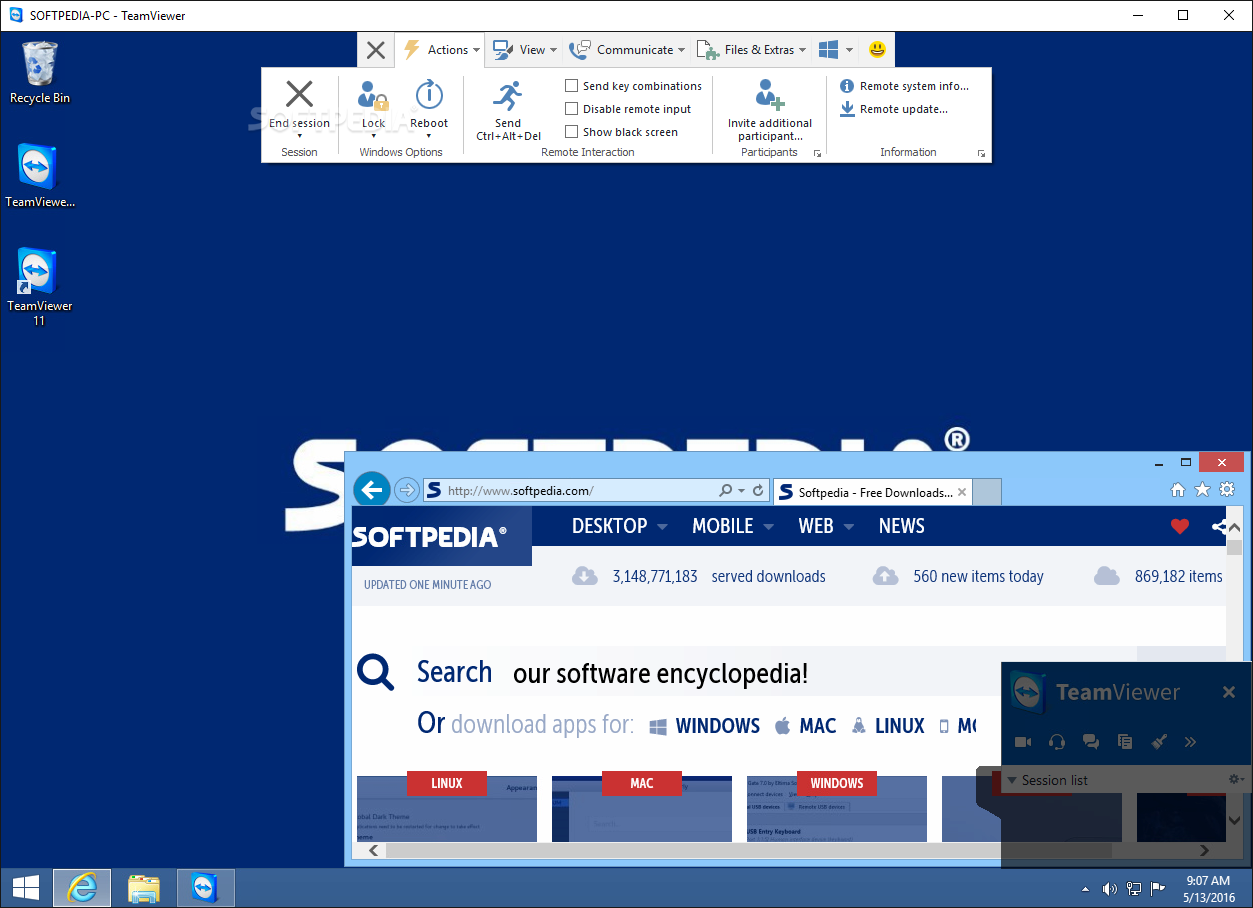The image size is (1253, 908).
Task: Open chat in TeamViewer panel
Action: pyautogui.click(x=1091, y=742)
